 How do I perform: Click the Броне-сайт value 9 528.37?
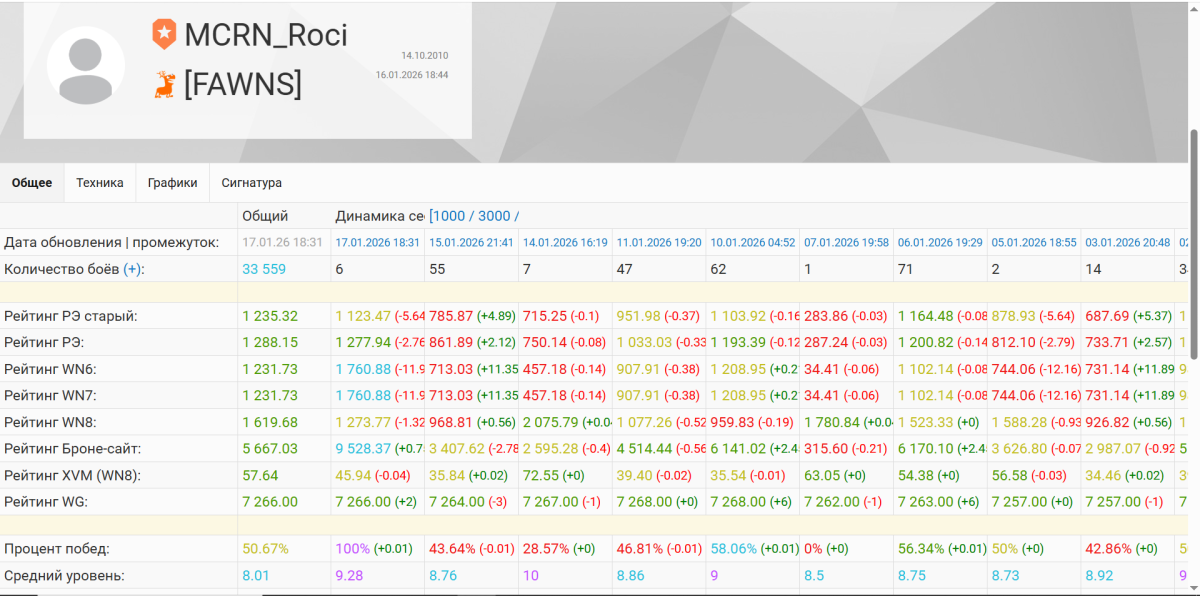[x=364, y=449]
